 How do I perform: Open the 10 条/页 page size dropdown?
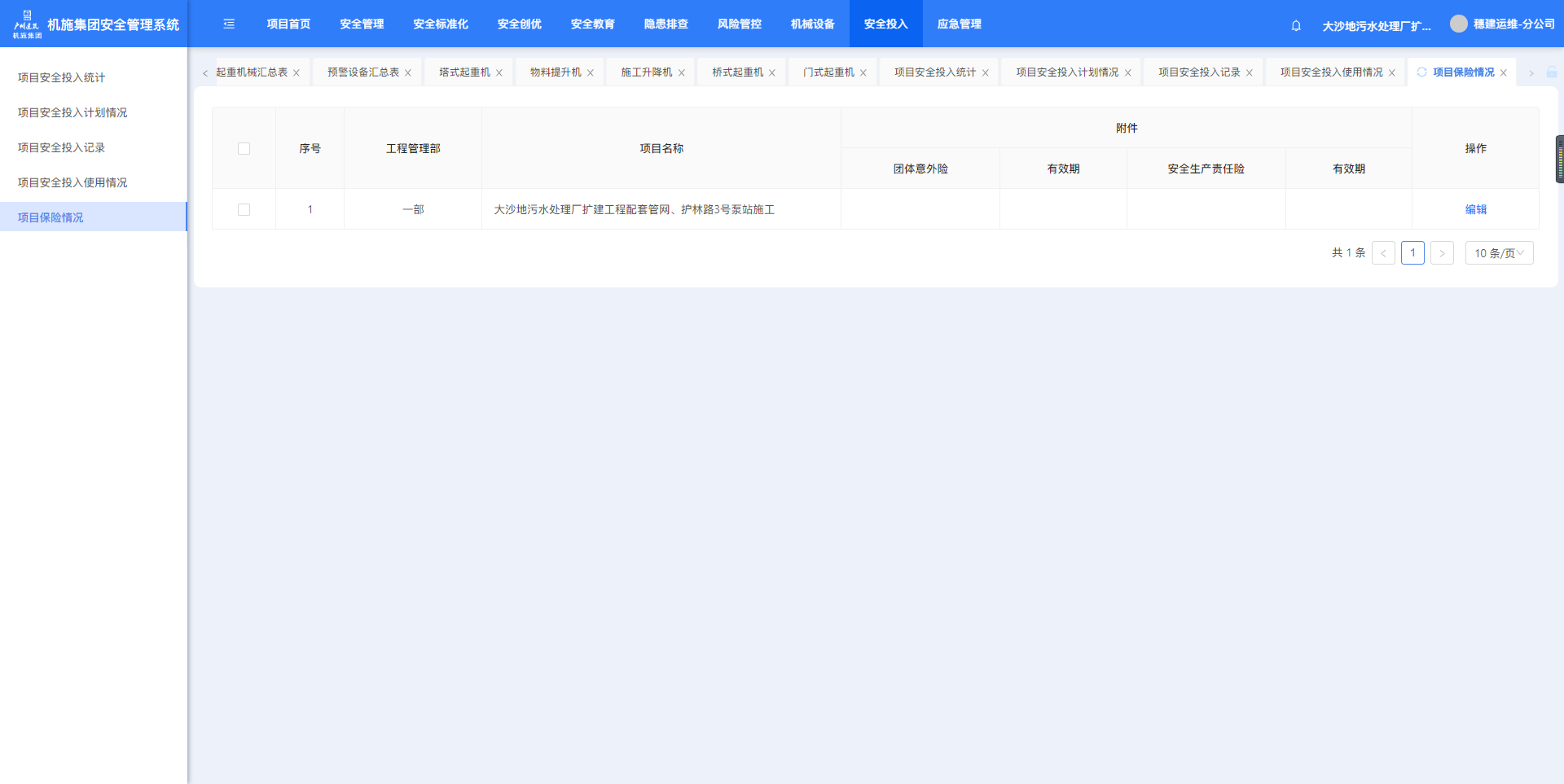pyautogui.click(x=1499, y=253)
